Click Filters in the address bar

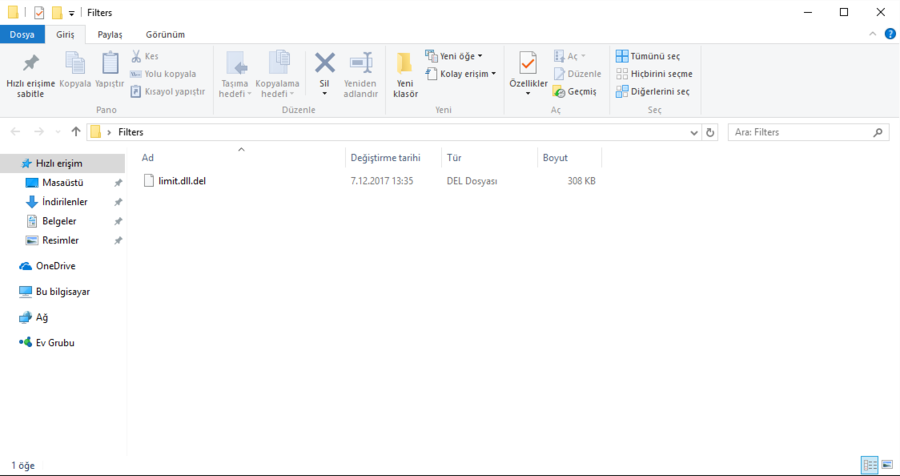click(131, 132)
